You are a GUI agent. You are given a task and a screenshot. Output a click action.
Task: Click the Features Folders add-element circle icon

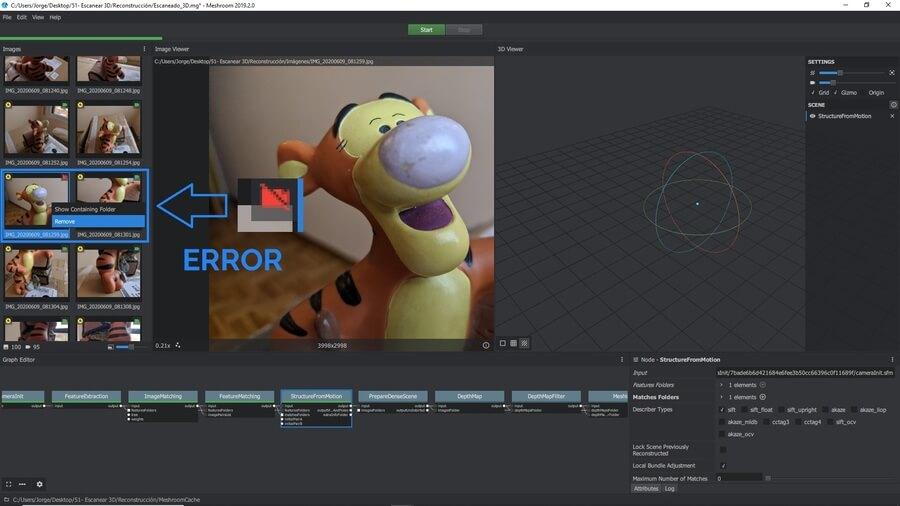[763, 385]
